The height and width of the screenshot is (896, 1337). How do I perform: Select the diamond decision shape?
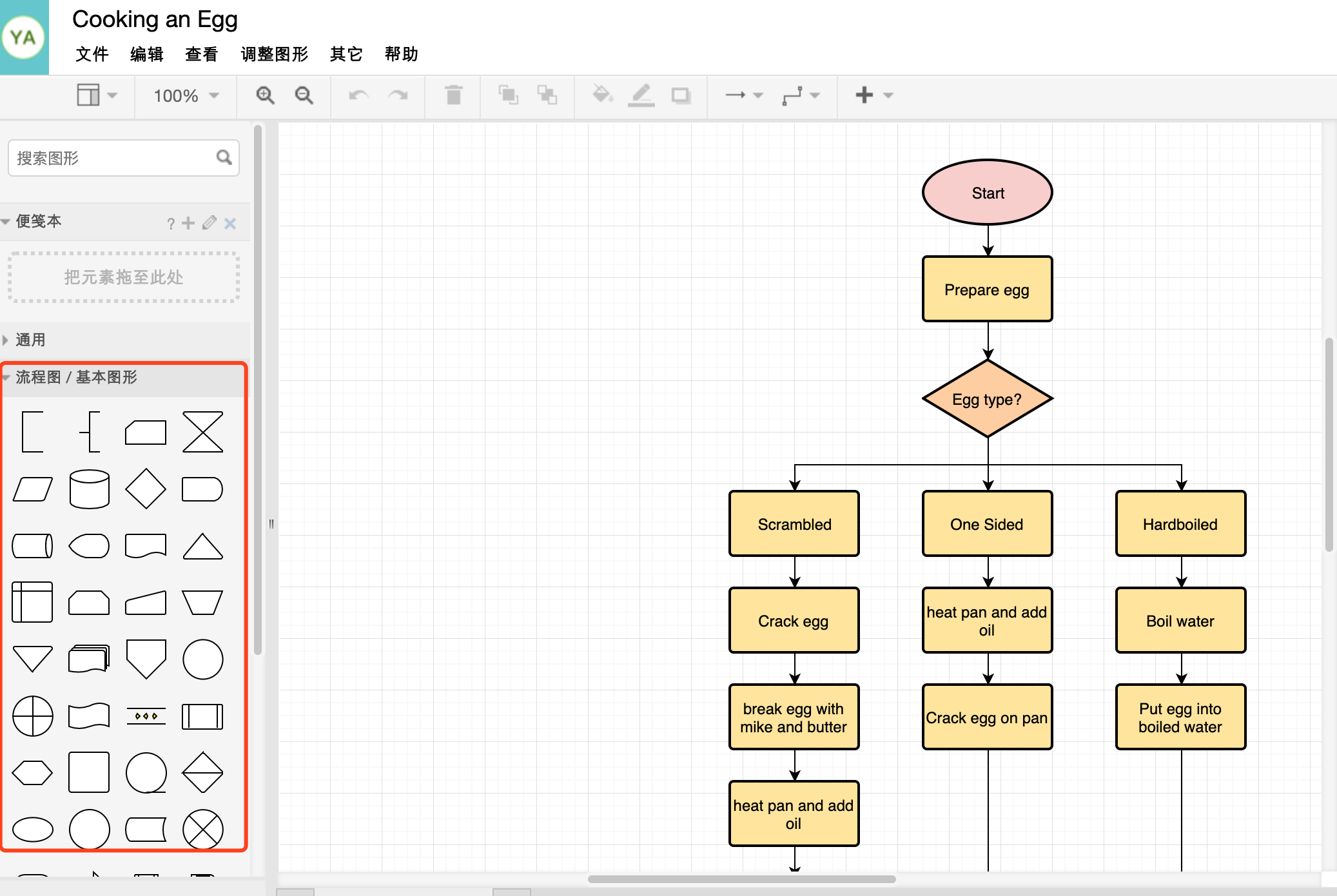pyautogui.click(x=146, y=489)
